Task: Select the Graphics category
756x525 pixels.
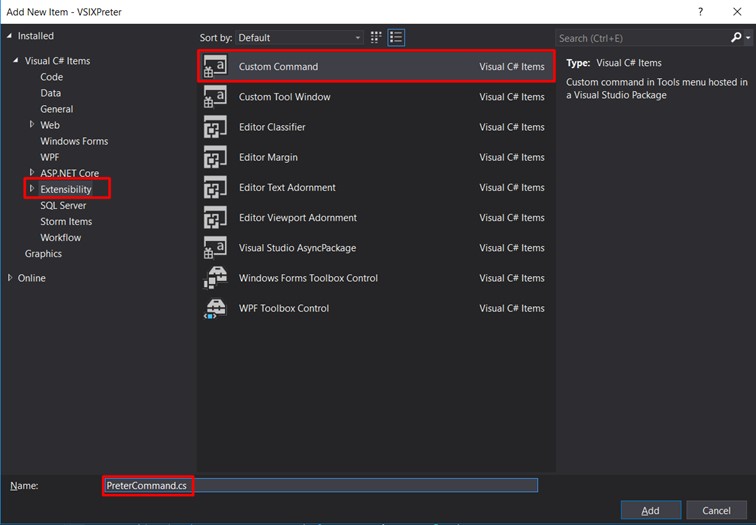Action: pos(43,254)
